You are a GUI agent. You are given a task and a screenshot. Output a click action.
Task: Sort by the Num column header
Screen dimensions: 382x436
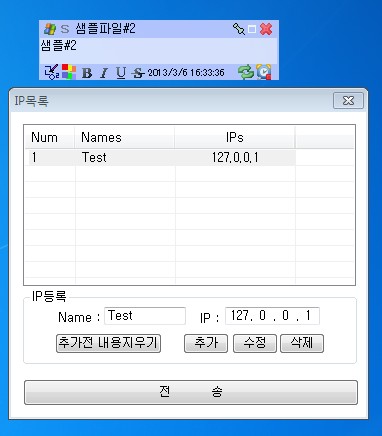coord(50,137)
